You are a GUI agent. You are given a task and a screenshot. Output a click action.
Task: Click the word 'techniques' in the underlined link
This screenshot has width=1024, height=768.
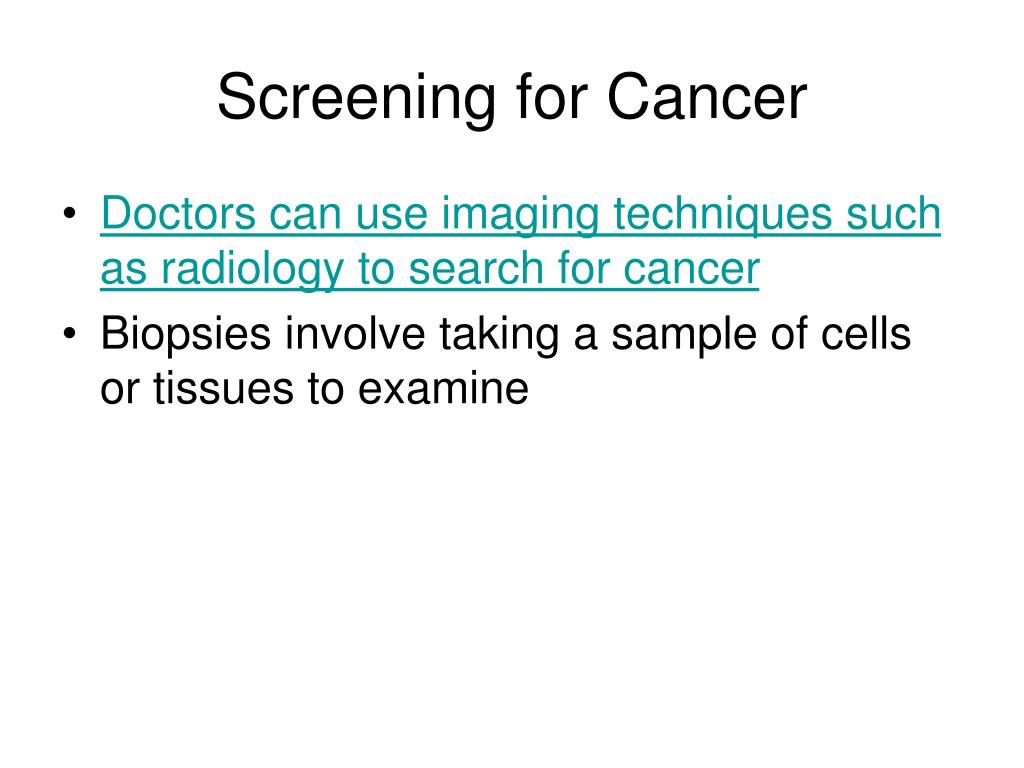723,214
